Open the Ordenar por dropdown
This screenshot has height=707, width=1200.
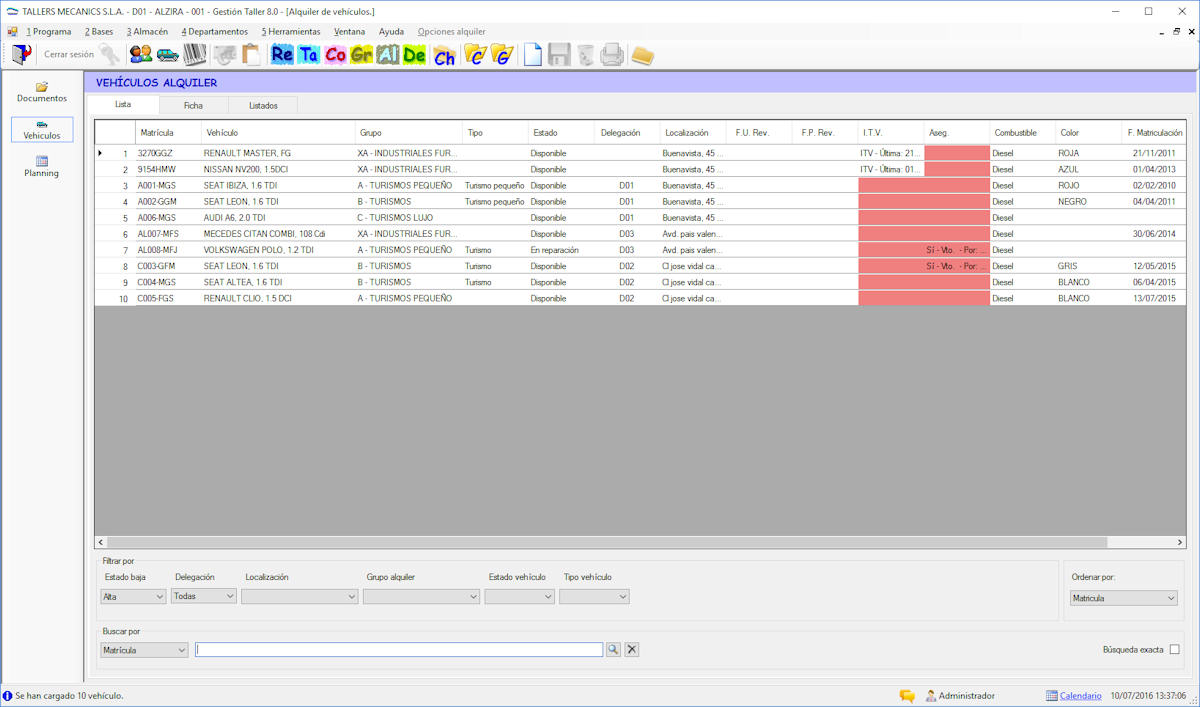coord(1123,598)
